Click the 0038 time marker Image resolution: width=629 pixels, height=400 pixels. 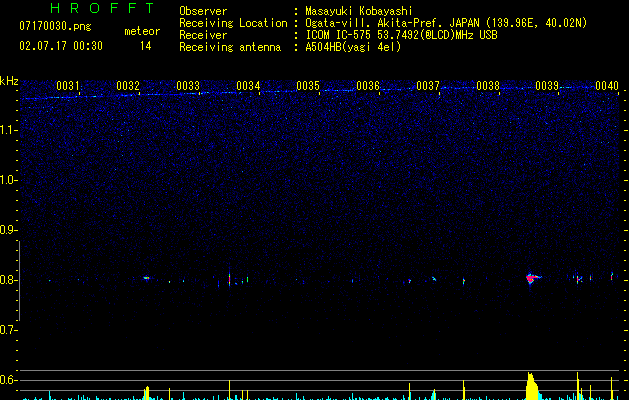click(488, 86)
